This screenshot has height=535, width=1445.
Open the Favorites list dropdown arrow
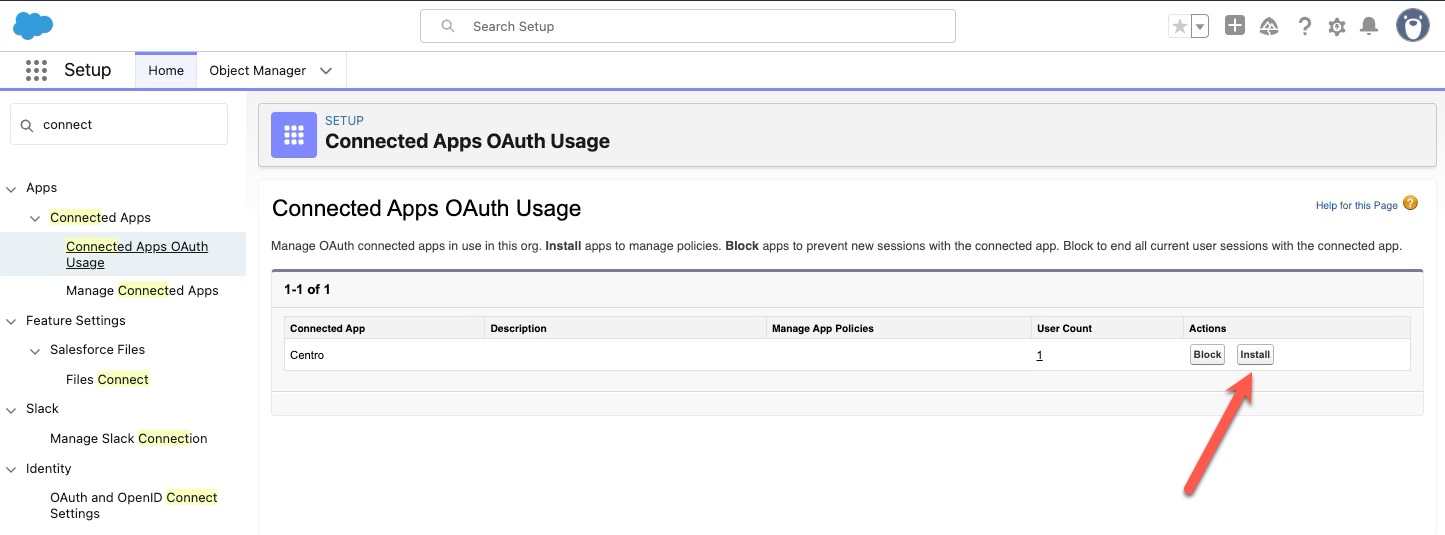pos(1200,27)
